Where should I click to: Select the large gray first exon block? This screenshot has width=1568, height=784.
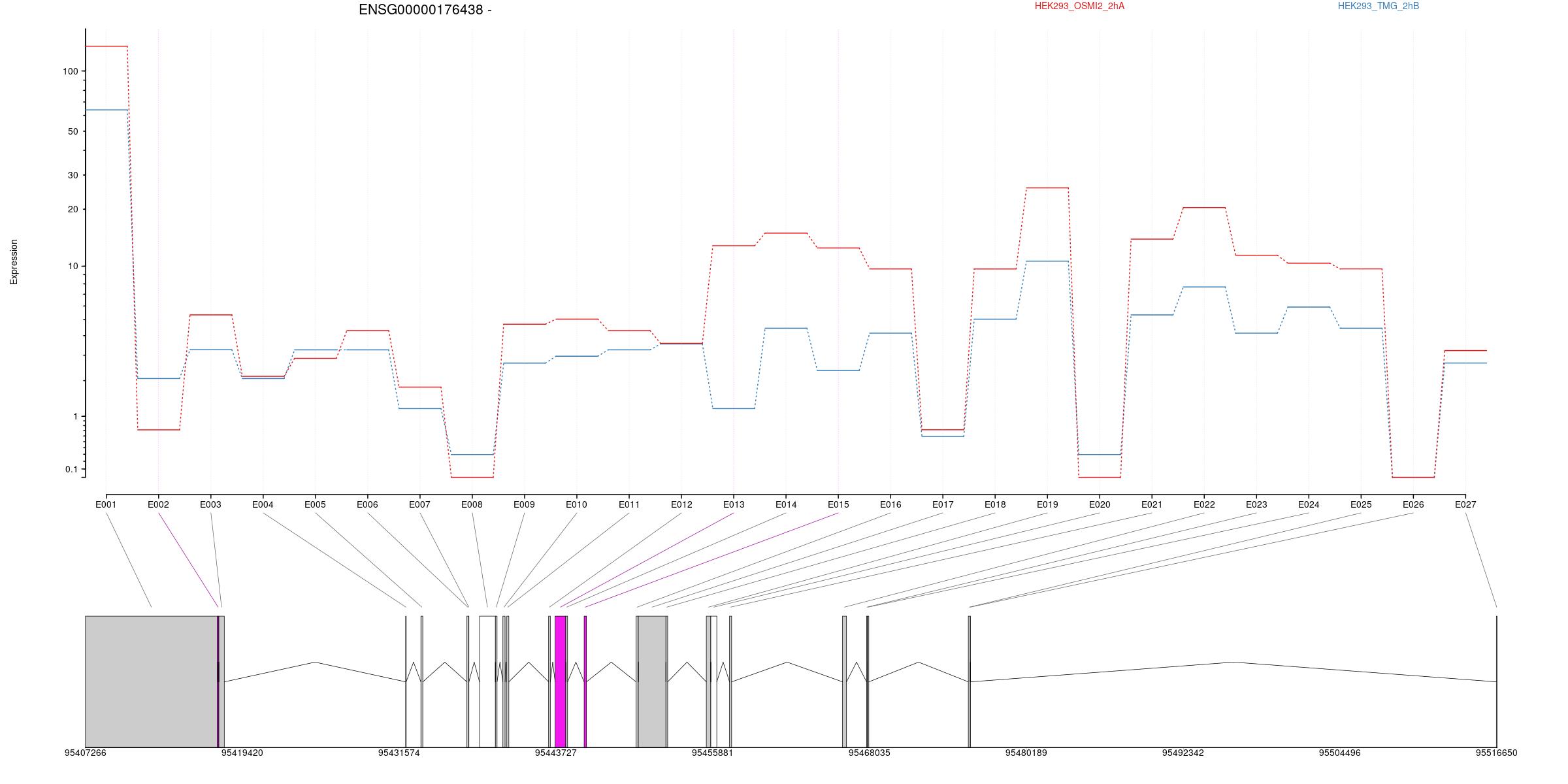[152, 681]
